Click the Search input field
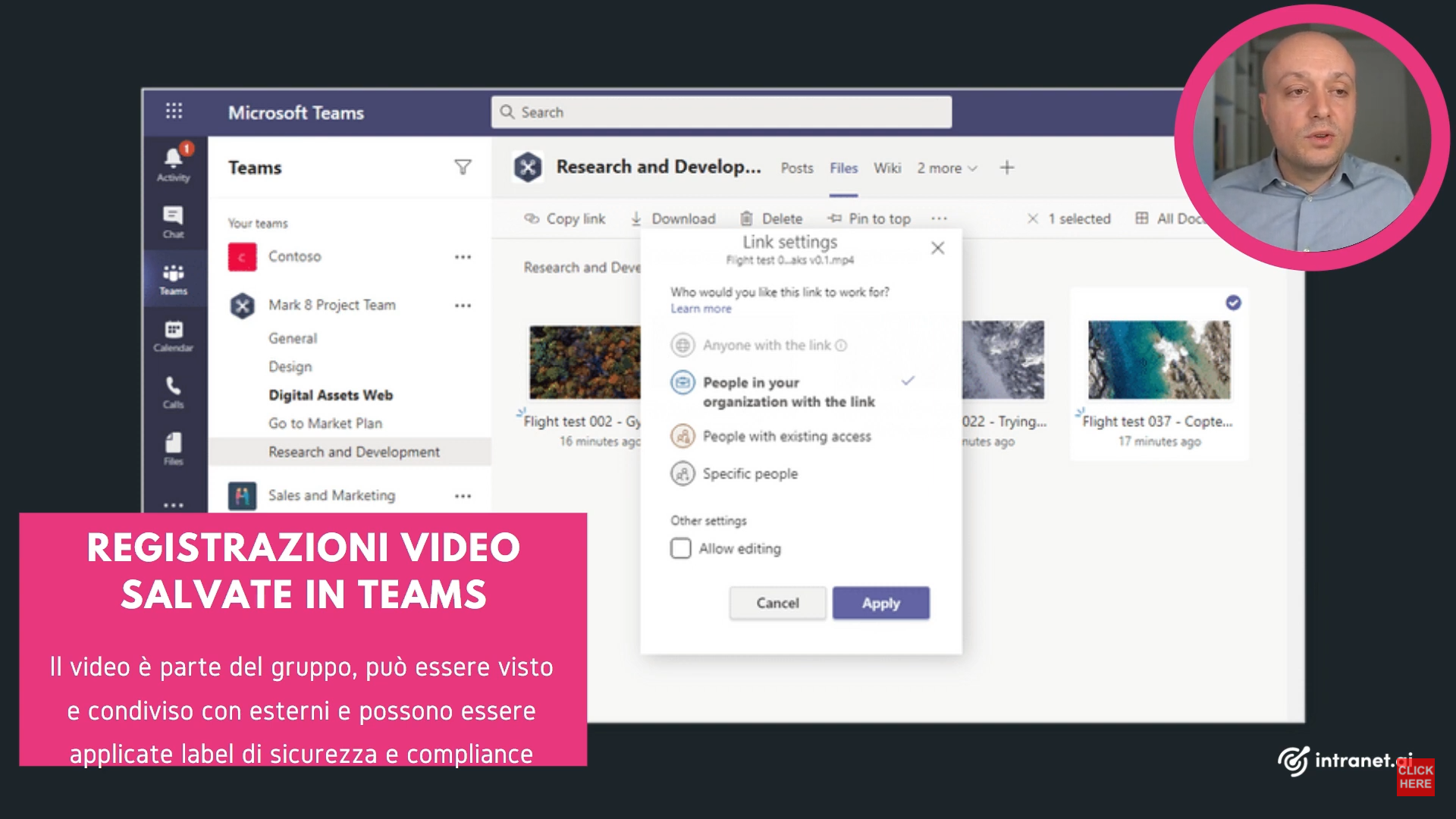This screenshot has height=819, width=1456. point(721,112)
